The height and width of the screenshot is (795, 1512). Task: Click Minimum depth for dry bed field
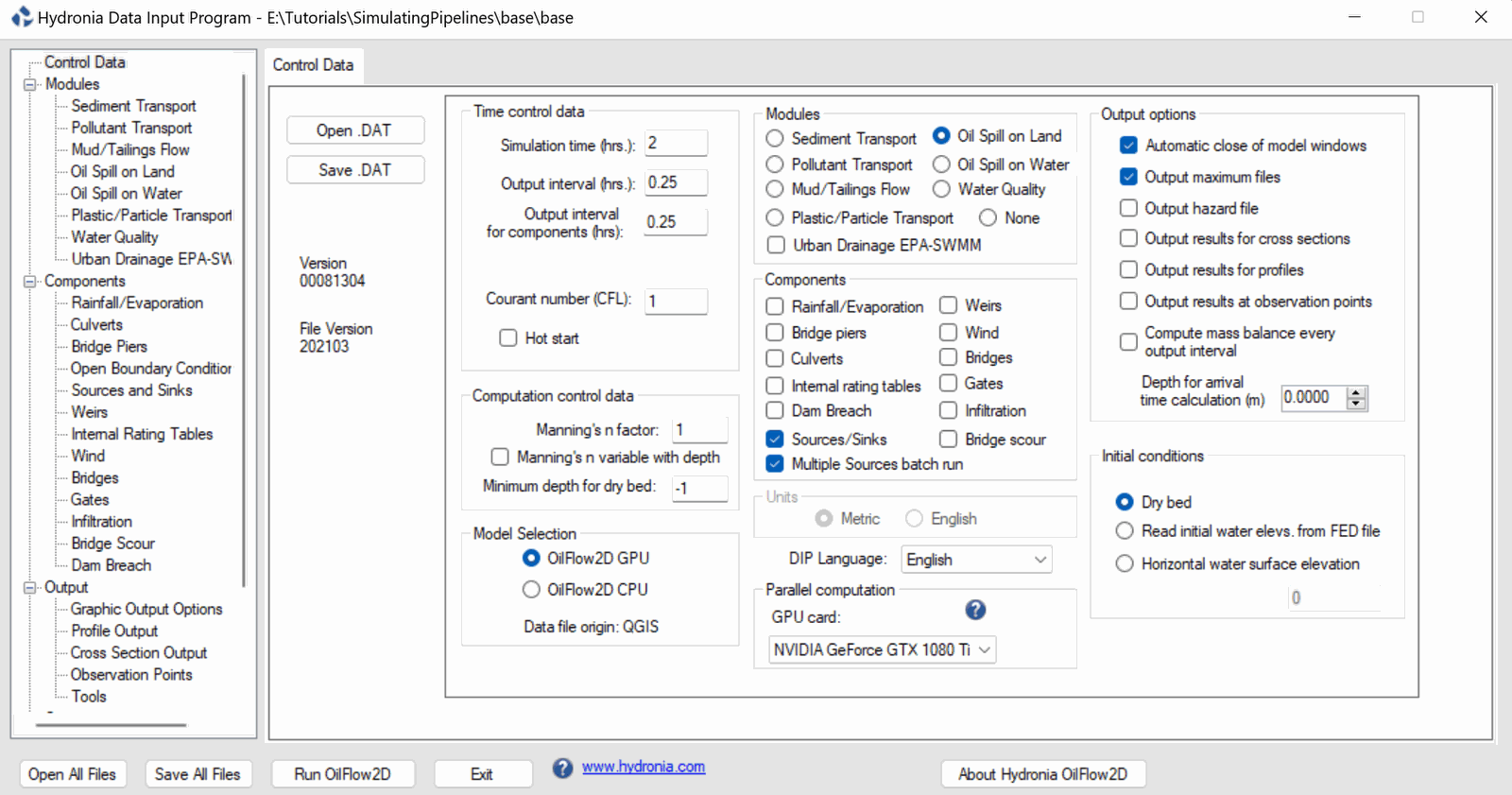point(699,488)
